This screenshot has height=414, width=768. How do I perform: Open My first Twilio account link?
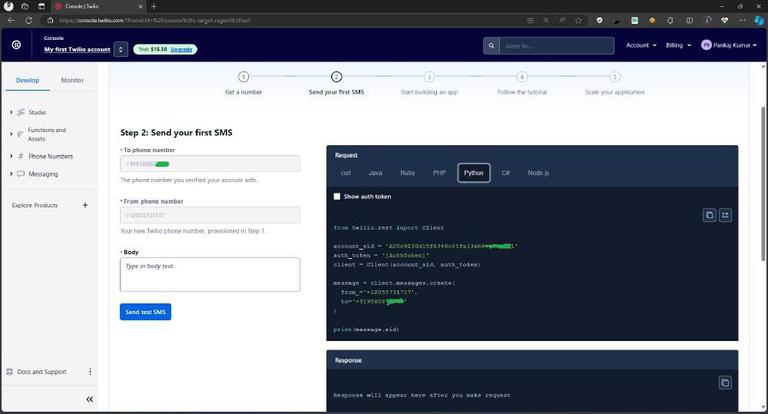tap(77, 49)
